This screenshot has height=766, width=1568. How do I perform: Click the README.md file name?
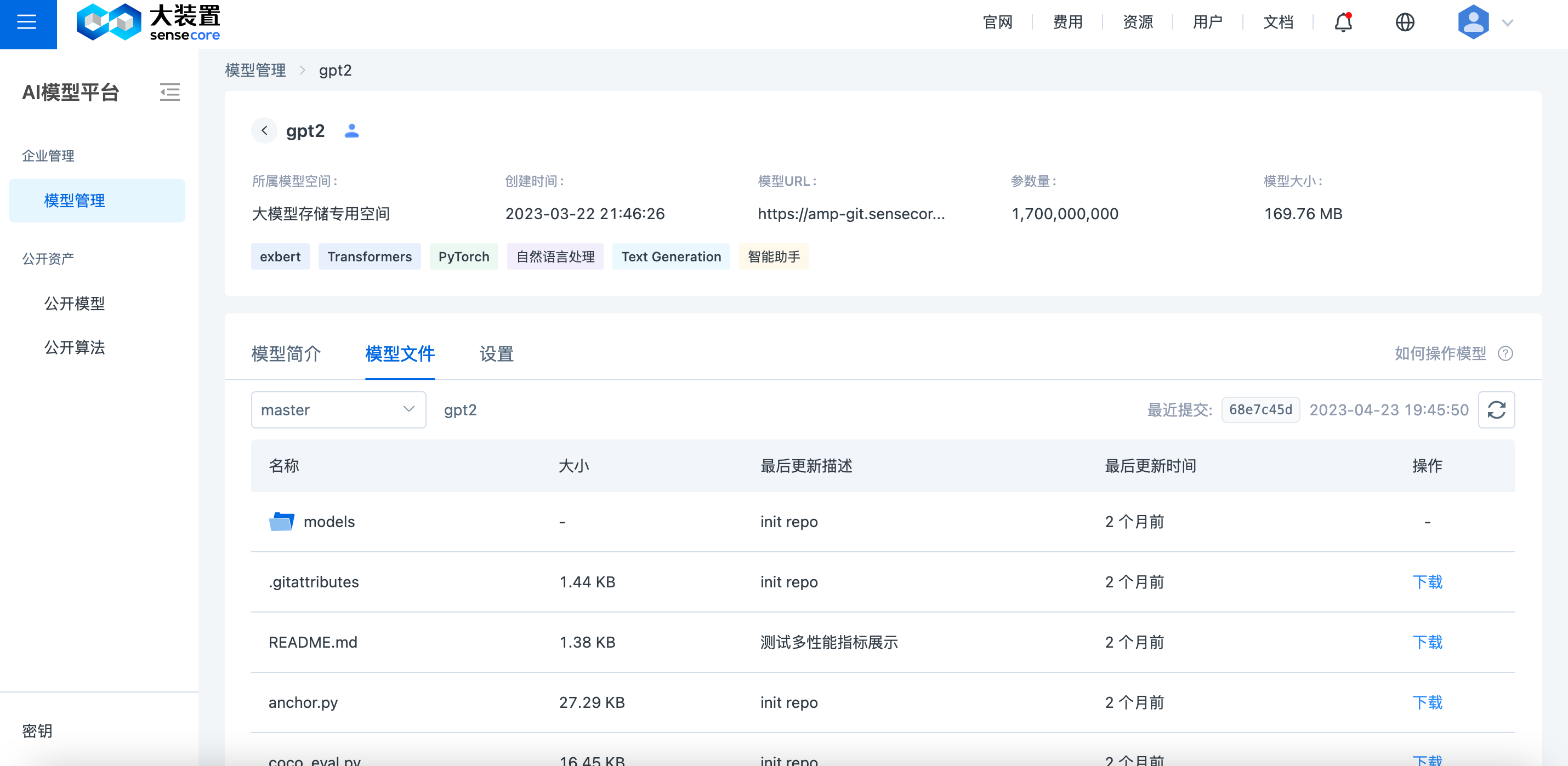313,643
